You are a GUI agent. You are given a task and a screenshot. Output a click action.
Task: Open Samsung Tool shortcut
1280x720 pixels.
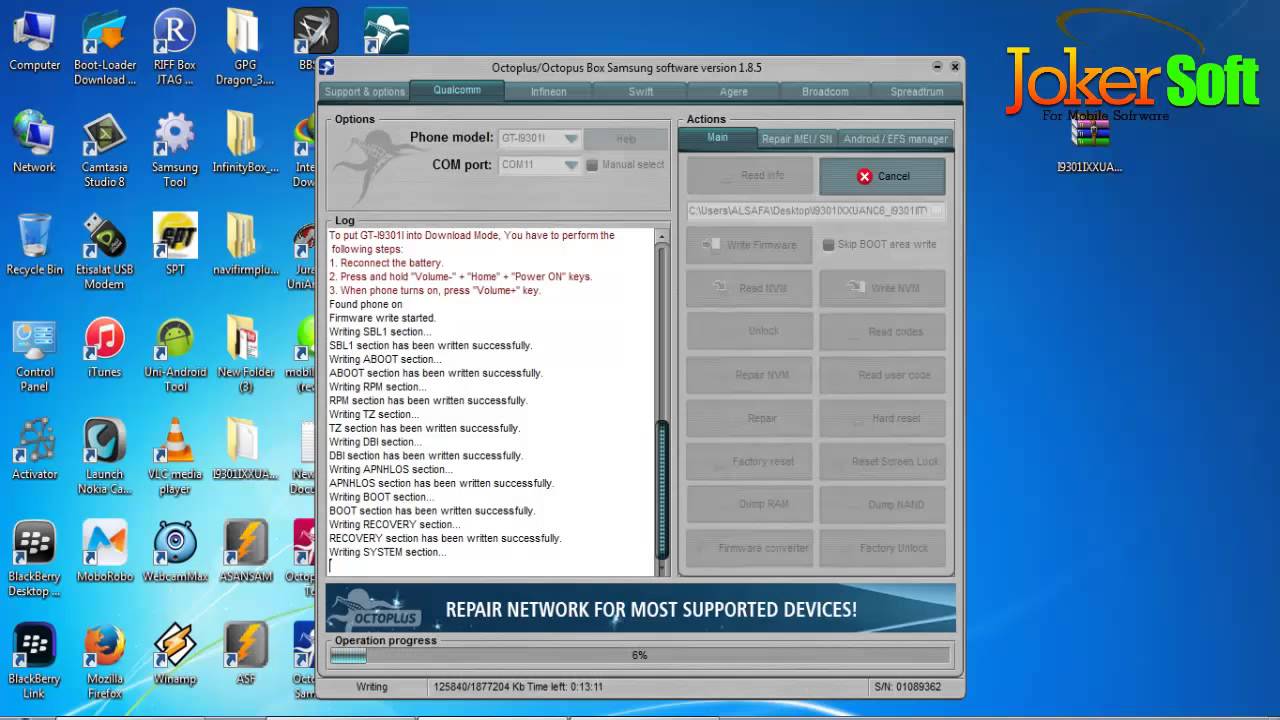tap(174, 150)
